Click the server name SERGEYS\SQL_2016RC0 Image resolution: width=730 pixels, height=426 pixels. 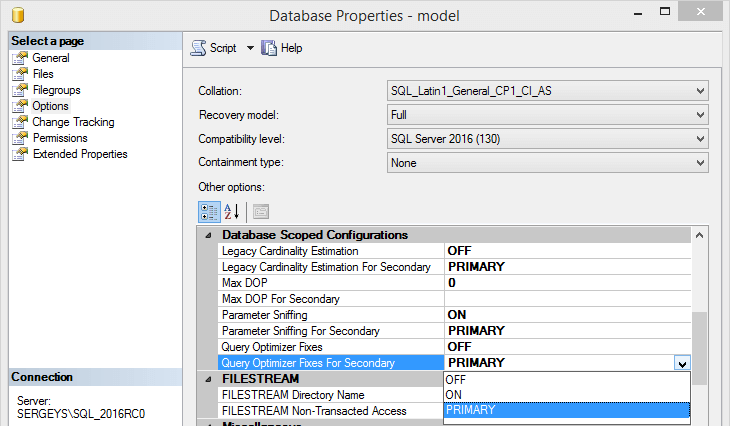[81, 414]
